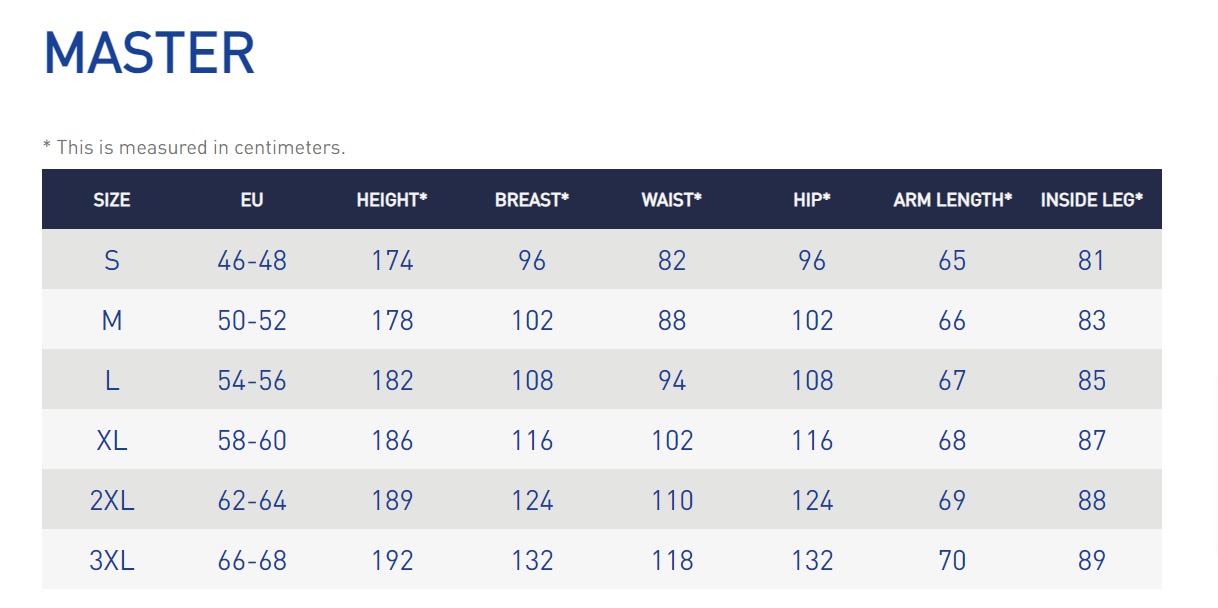The width and height of the screenshot is (1218, 608).
Task: Select the ARM LENGTH* column header
Action: [x=953, y=200]
